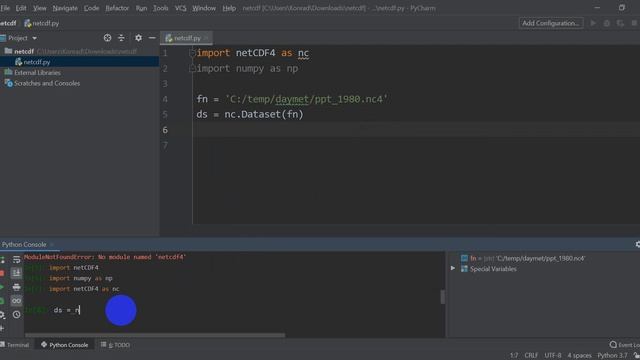This screenshot has height=360, width=640.
Task: Open Project panel settings gear
Action: (138, 38)
